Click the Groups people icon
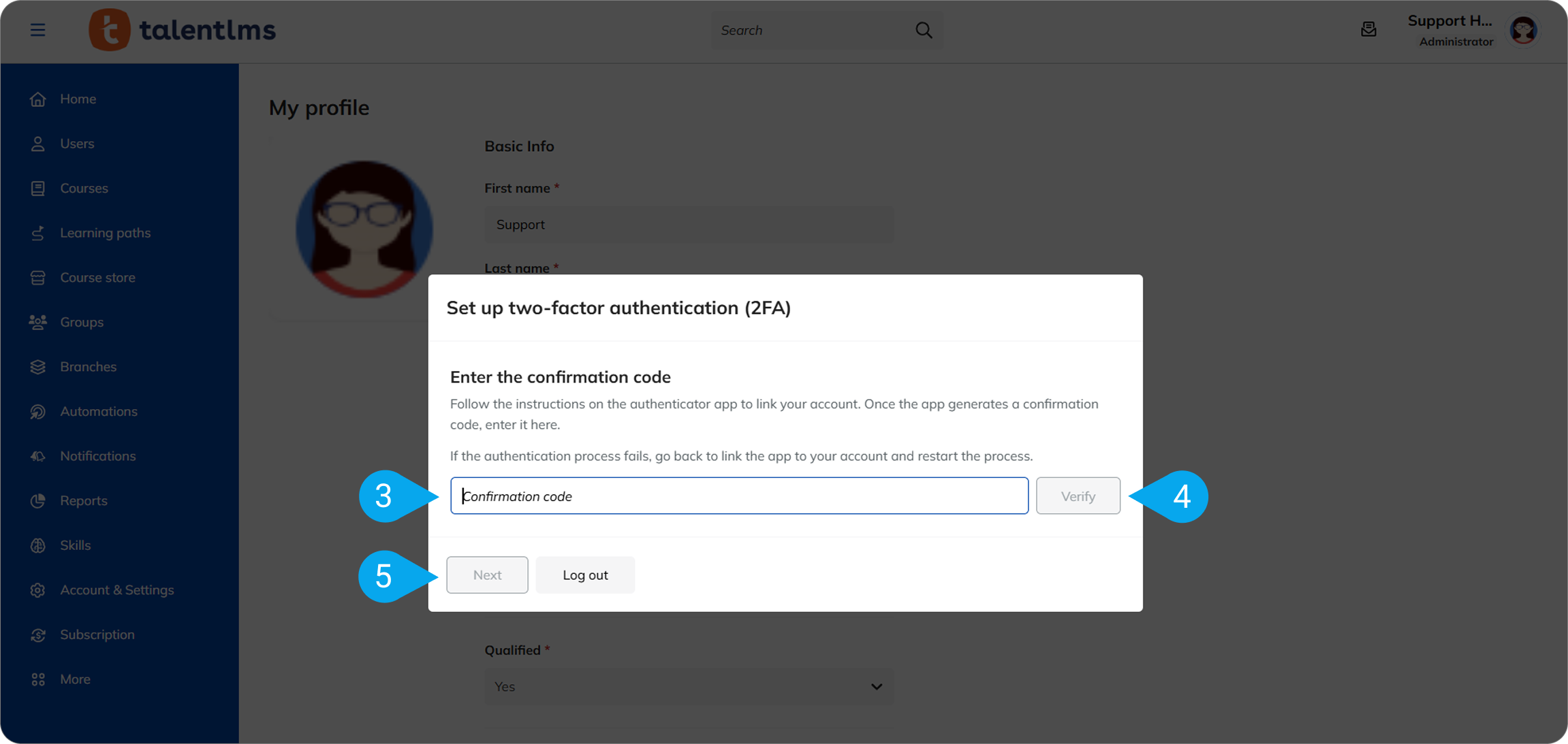Viewport: 1568px width, 744px height. tap(38, 322)
